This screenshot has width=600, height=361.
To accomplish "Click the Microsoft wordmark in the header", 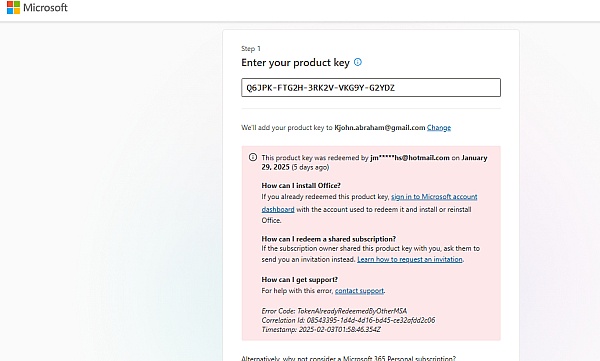I will 45,7.
